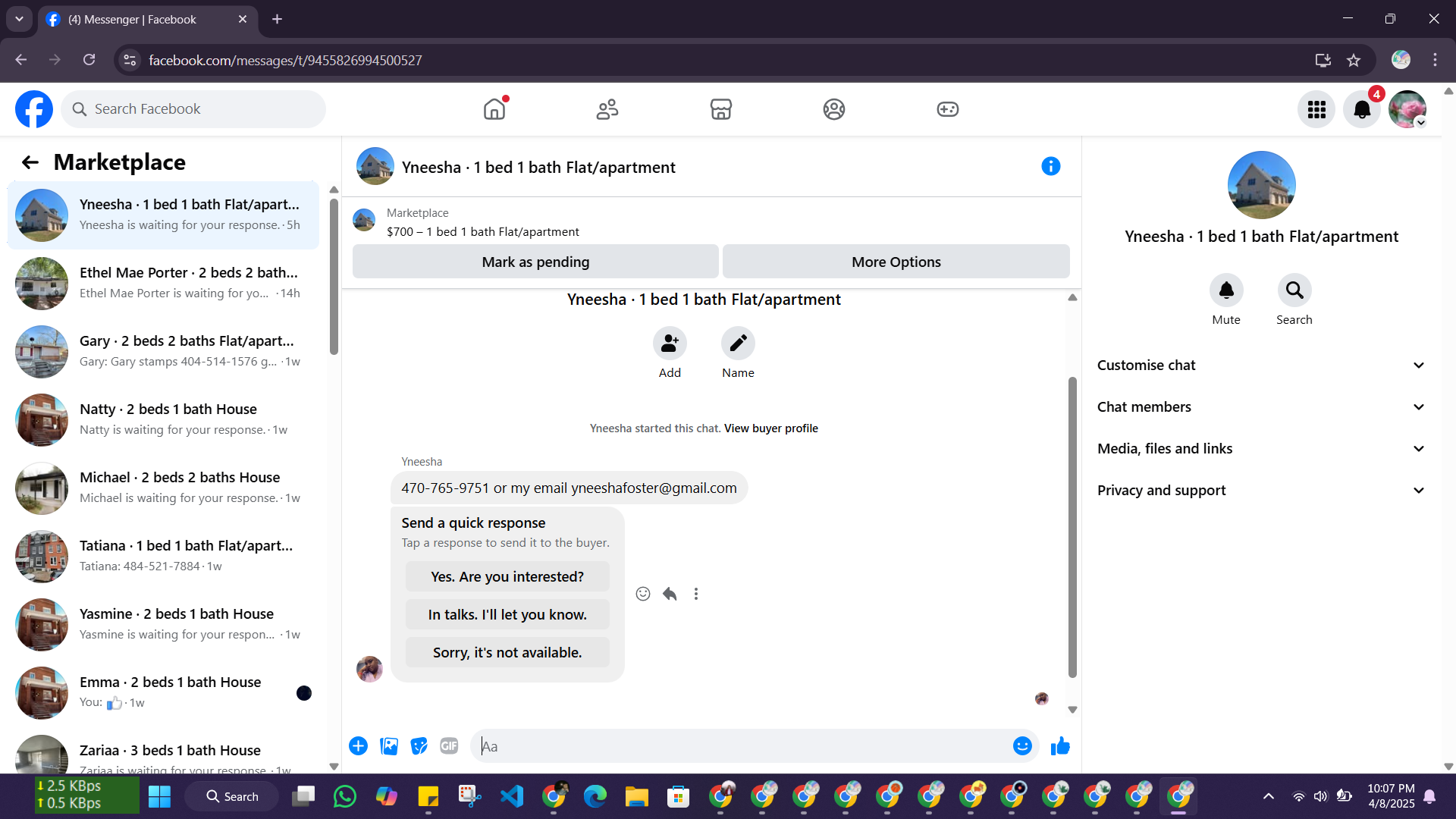
Task: Toggle conversation information panel icon
Action: tap(1050, 166)
